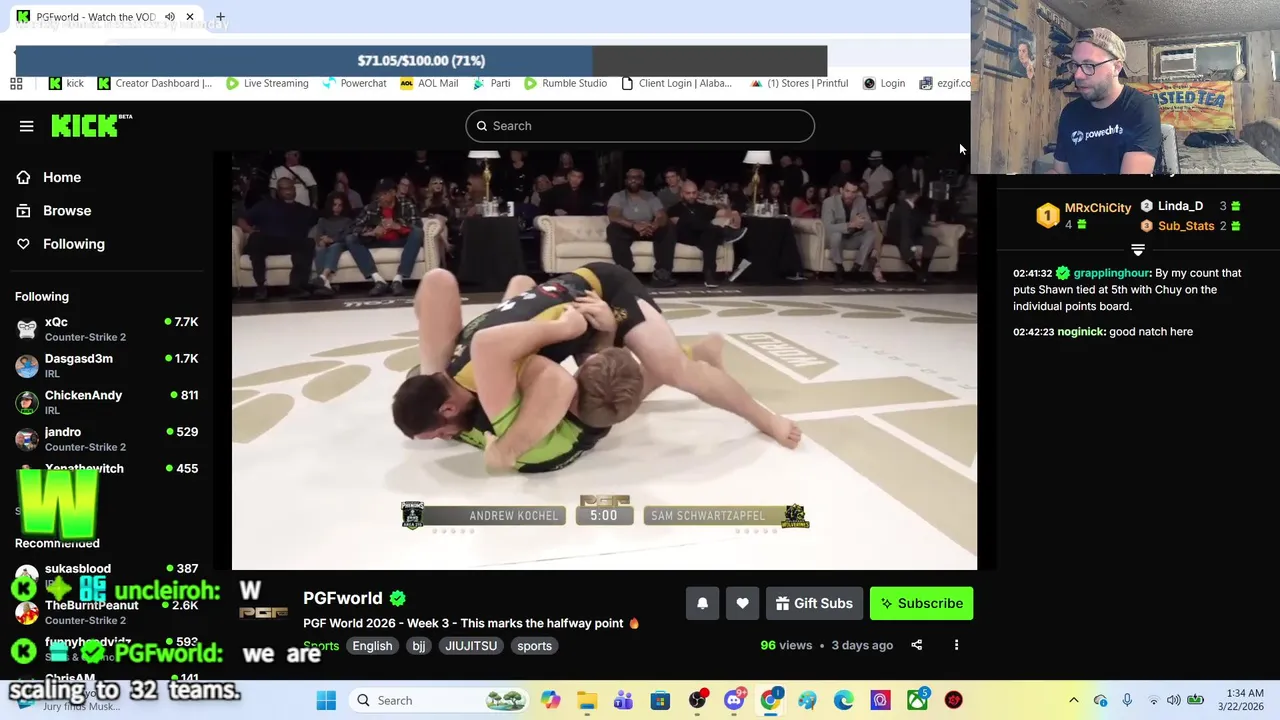Go to Home in the sidebar

coord(49,177)
